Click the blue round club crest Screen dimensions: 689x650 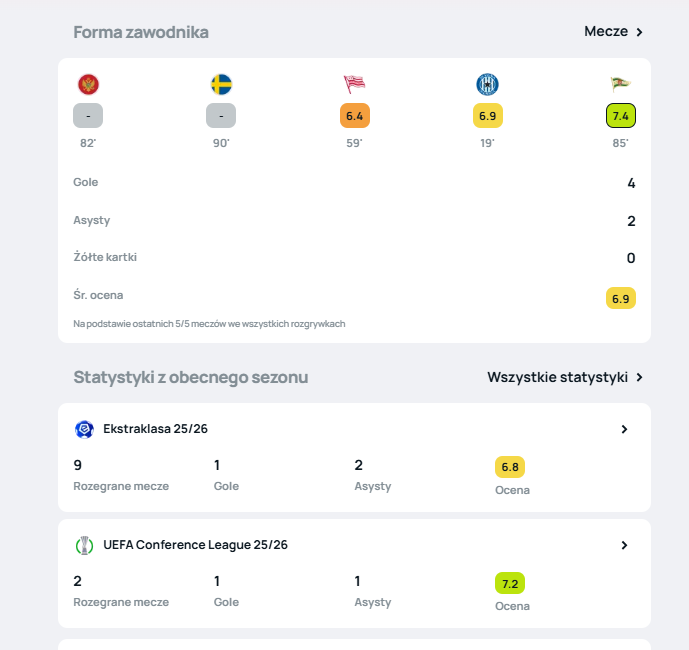[x=487, y=85]
